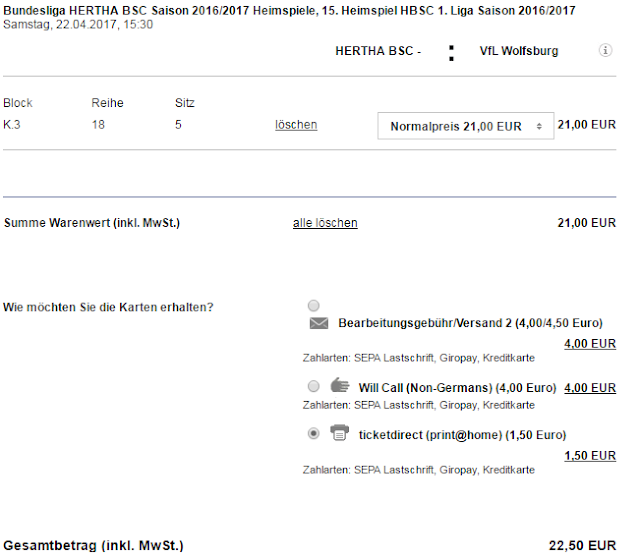Click the date Samstag, 22.04.2017, 15:30
The height and width of the screenshot is (560, 640).
click(x=78, y=24)
